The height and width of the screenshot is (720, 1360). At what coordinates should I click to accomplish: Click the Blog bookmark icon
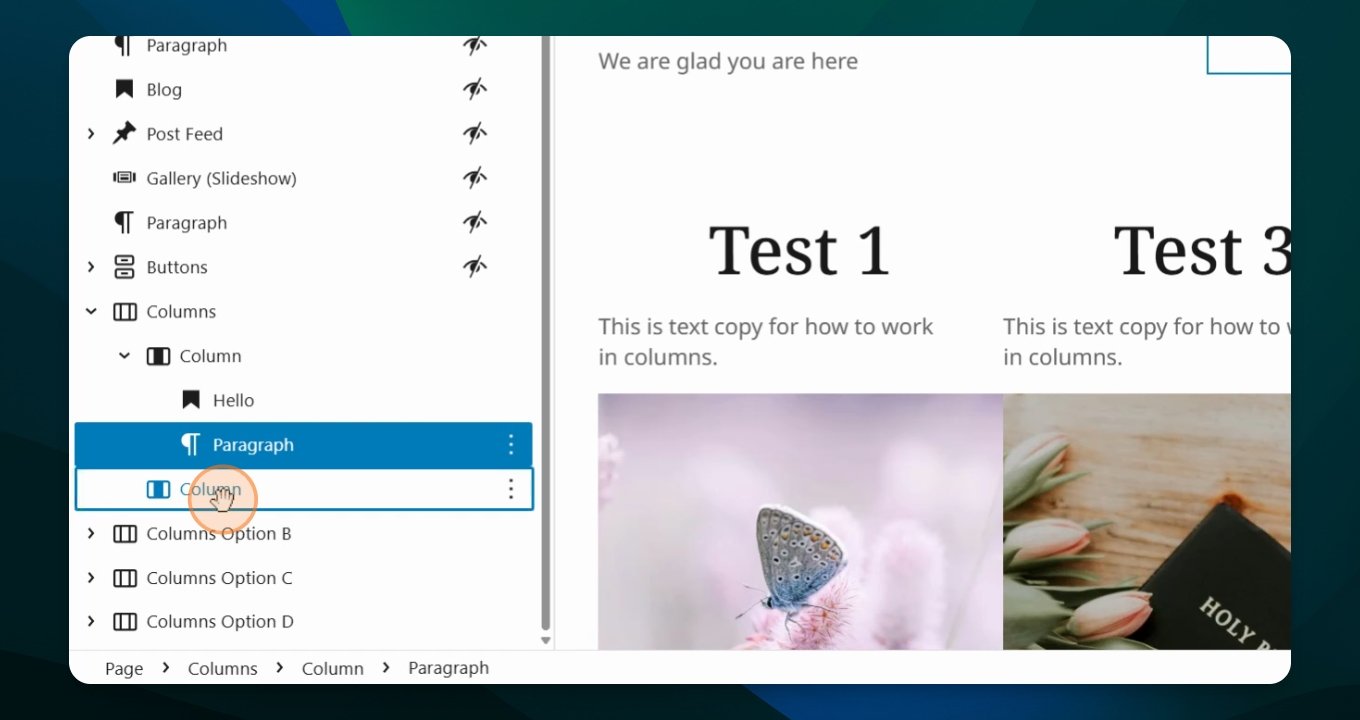[124, 89]
